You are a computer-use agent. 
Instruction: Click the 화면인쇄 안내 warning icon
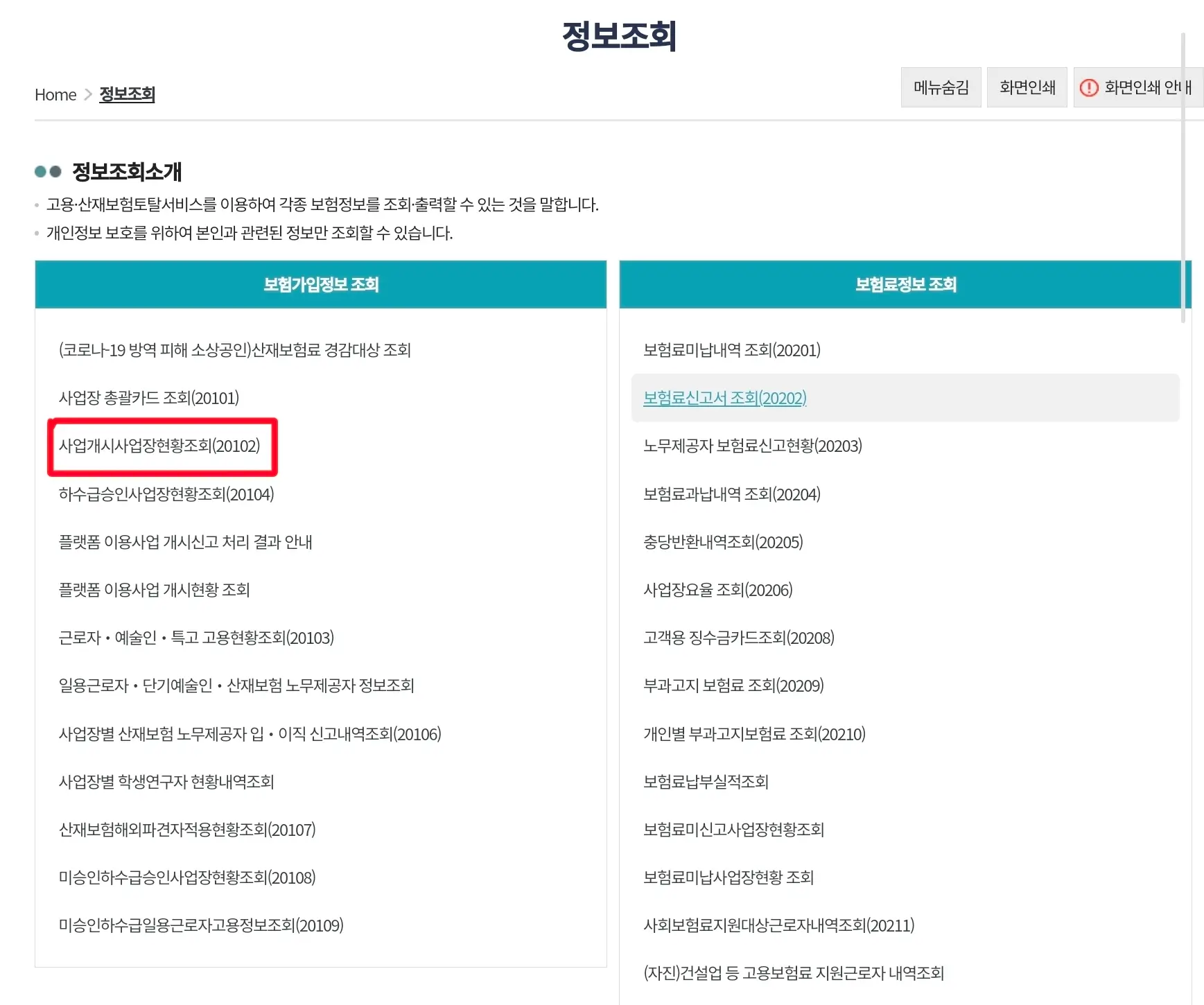(x=1089, y=87)
